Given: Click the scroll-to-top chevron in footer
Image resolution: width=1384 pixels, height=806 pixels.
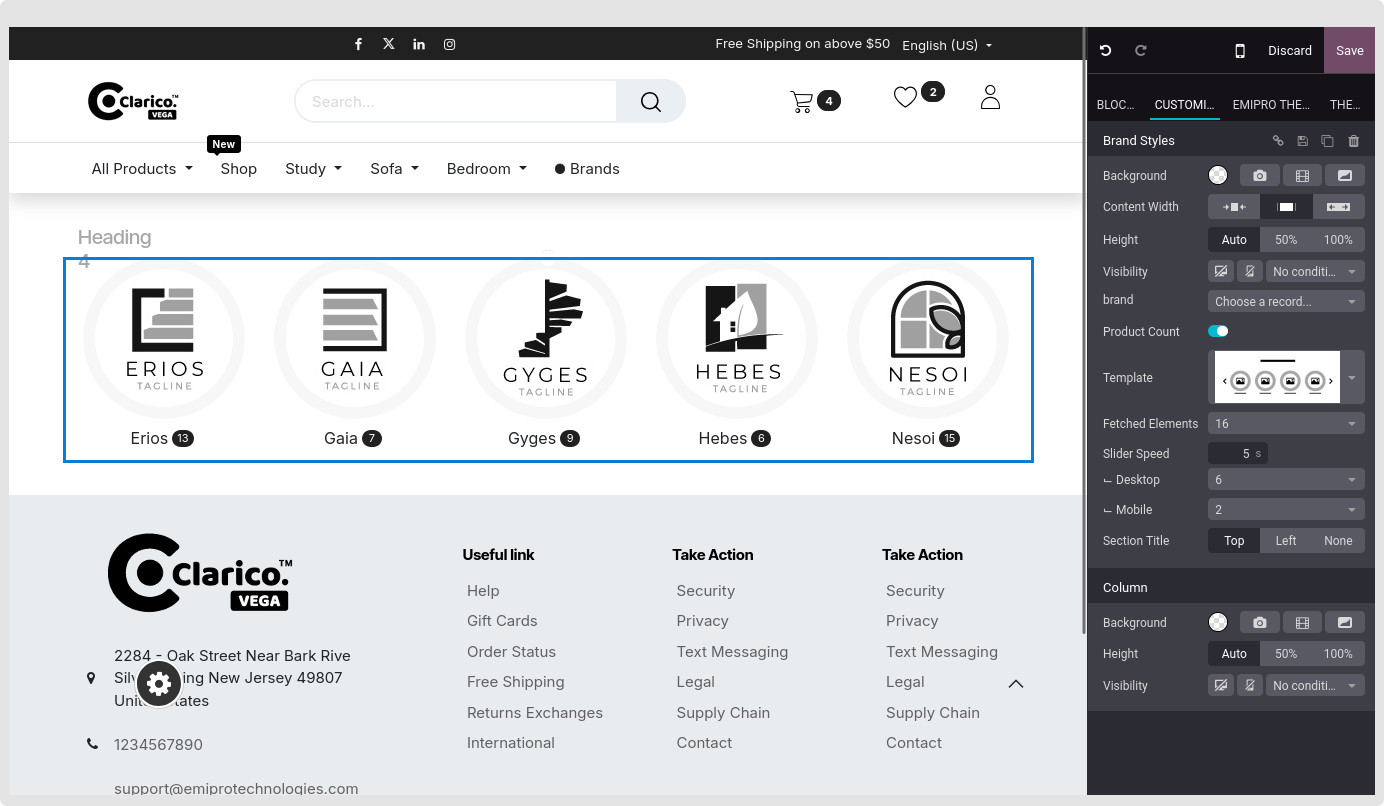Looking at the screenshot, I should (1016, 684).
